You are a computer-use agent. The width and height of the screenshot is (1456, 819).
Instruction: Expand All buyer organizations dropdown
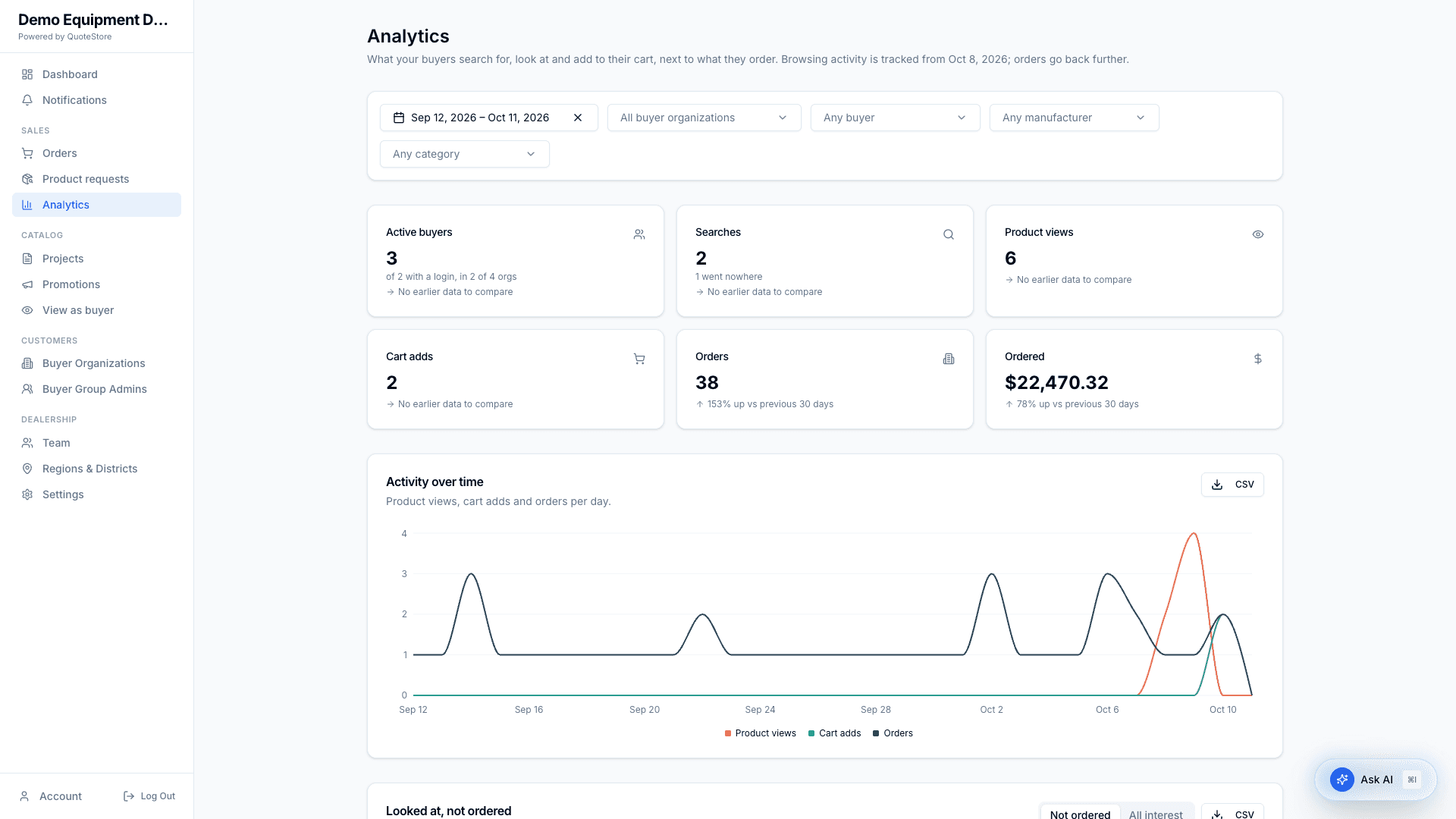[704, 118]
